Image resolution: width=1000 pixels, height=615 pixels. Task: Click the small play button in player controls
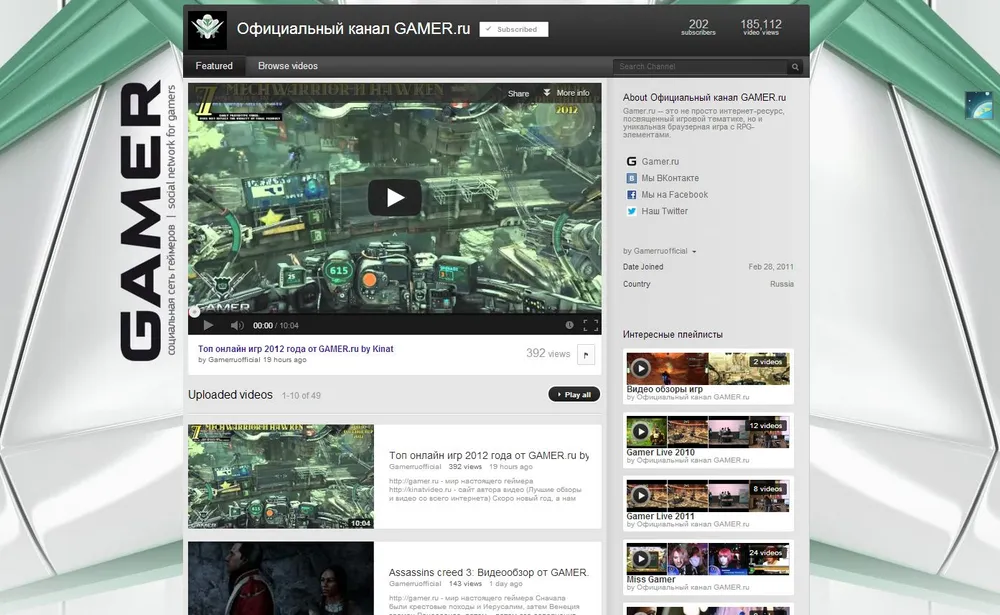pos(208,325)
